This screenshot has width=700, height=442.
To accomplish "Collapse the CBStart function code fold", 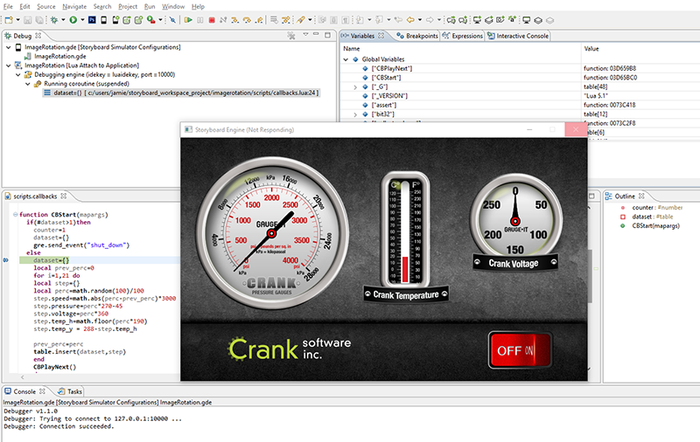I will pos(16,214).
